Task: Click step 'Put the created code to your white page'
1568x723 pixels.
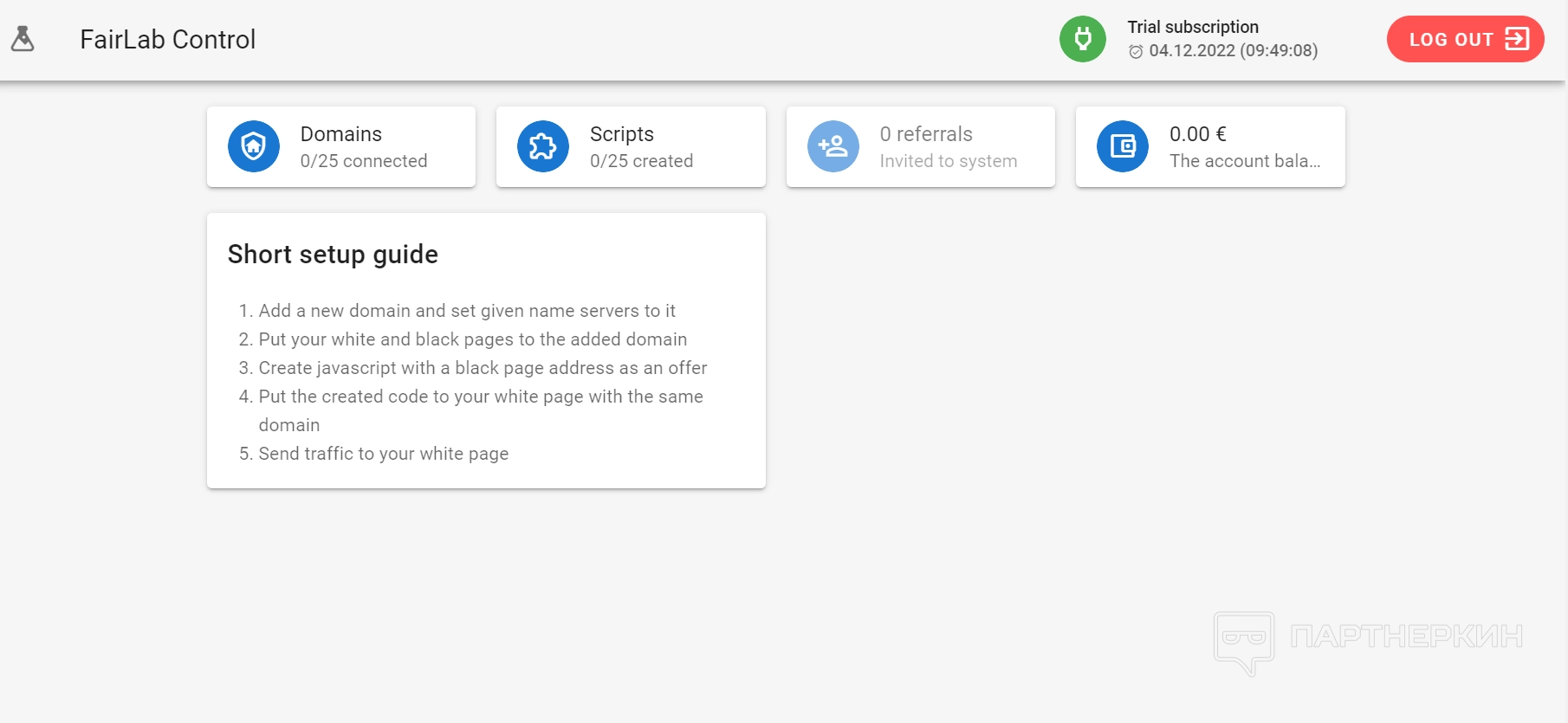Action: 481,410
